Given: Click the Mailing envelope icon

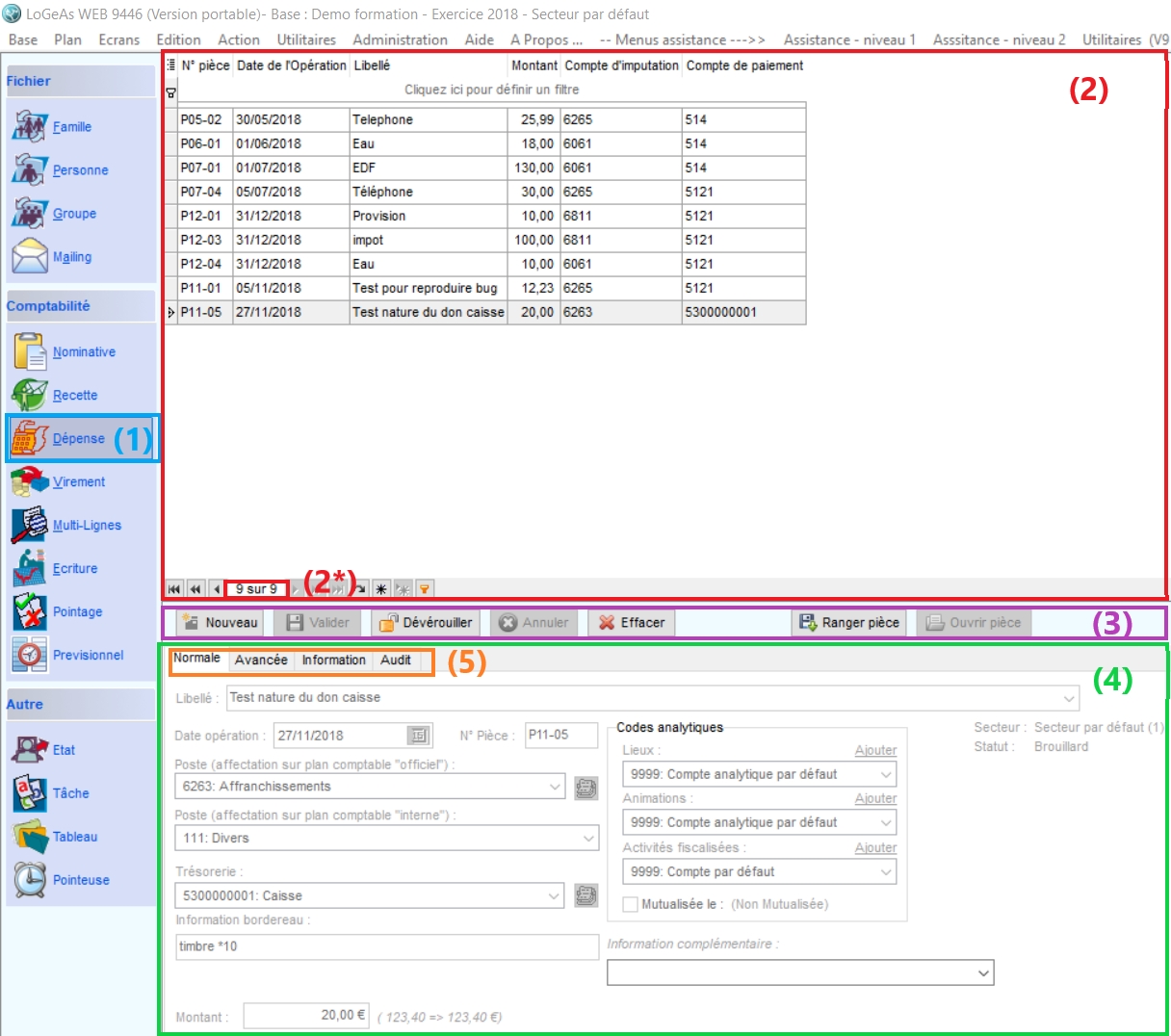Looking at the screenshot, I should coord(30,256).
